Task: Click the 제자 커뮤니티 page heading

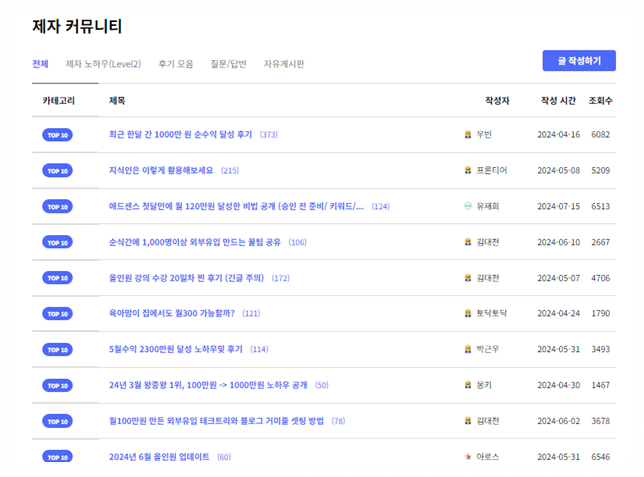Action: 77,26
